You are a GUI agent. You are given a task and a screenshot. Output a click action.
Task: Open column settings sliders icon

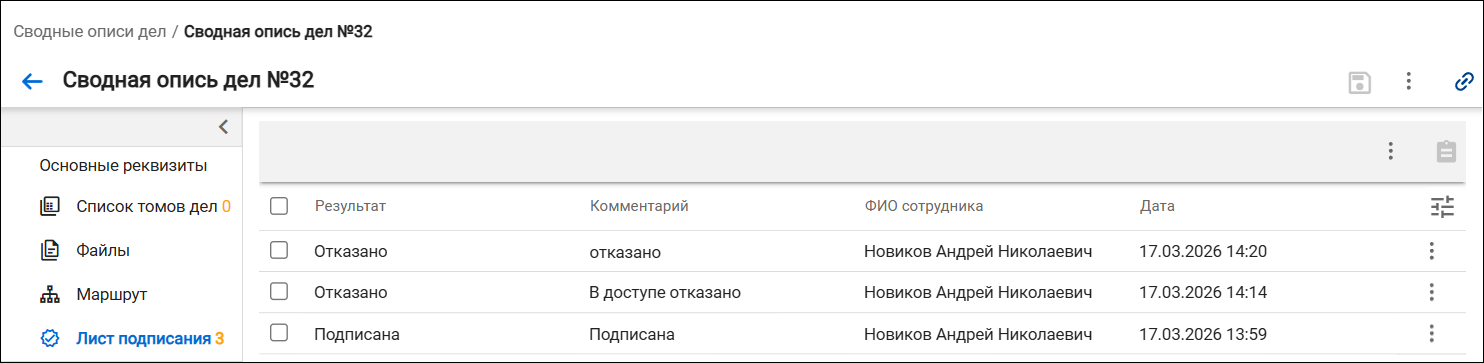(1442, 207)
